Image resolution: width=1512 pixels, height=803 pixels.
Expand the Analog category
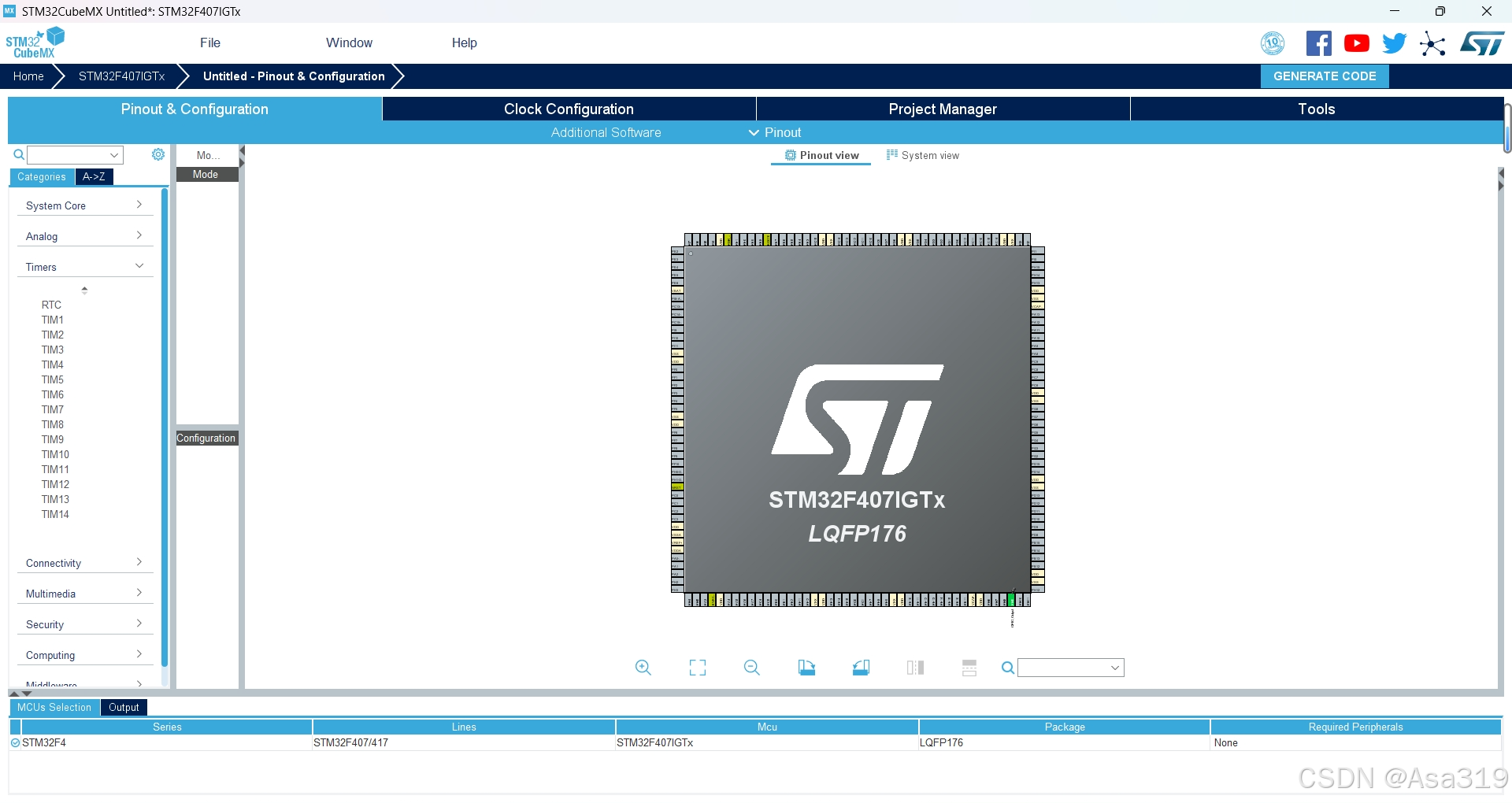pyautogui.click(x=84, y=236)
